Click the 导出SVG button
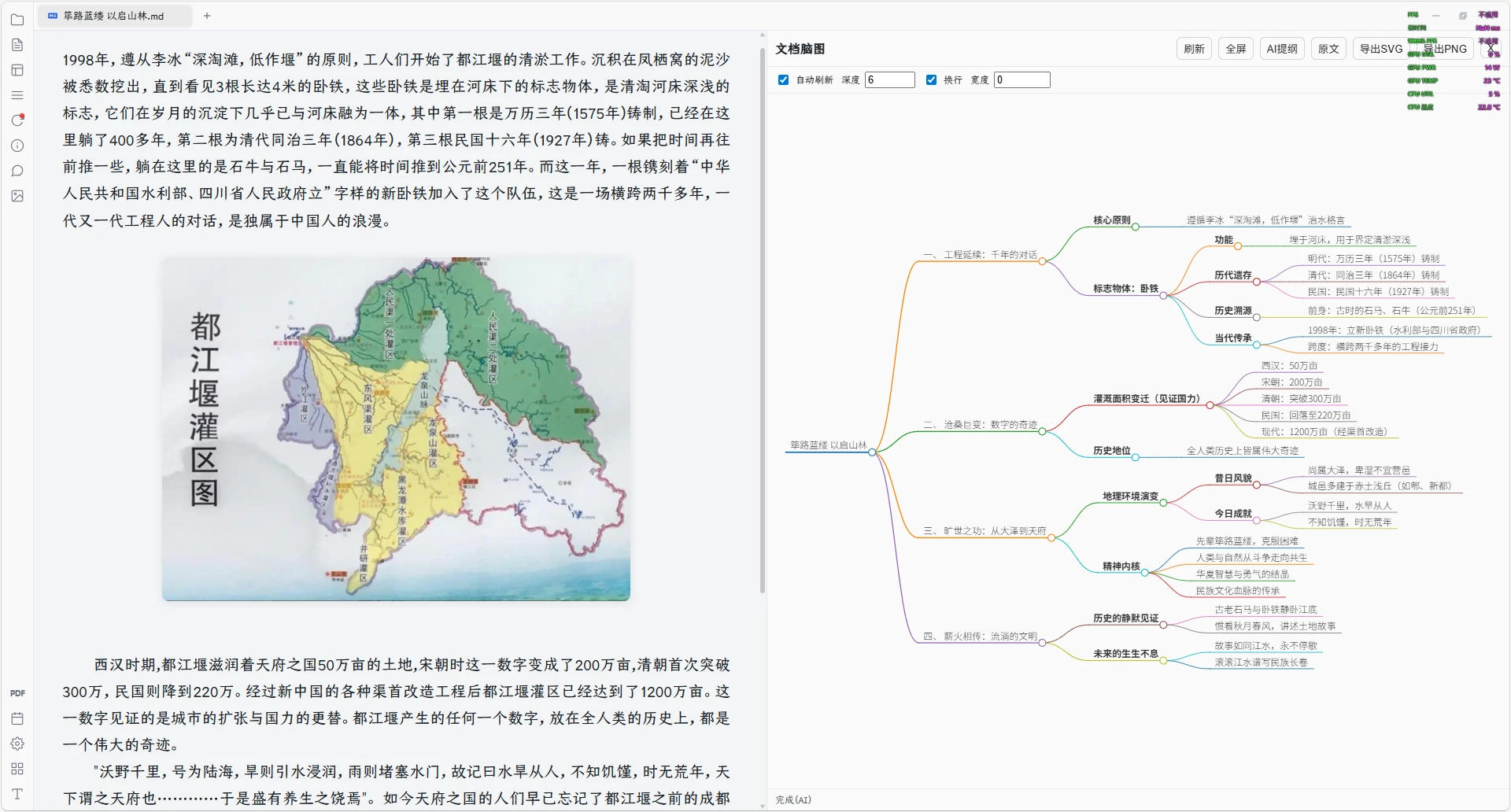 [1381, 49]
